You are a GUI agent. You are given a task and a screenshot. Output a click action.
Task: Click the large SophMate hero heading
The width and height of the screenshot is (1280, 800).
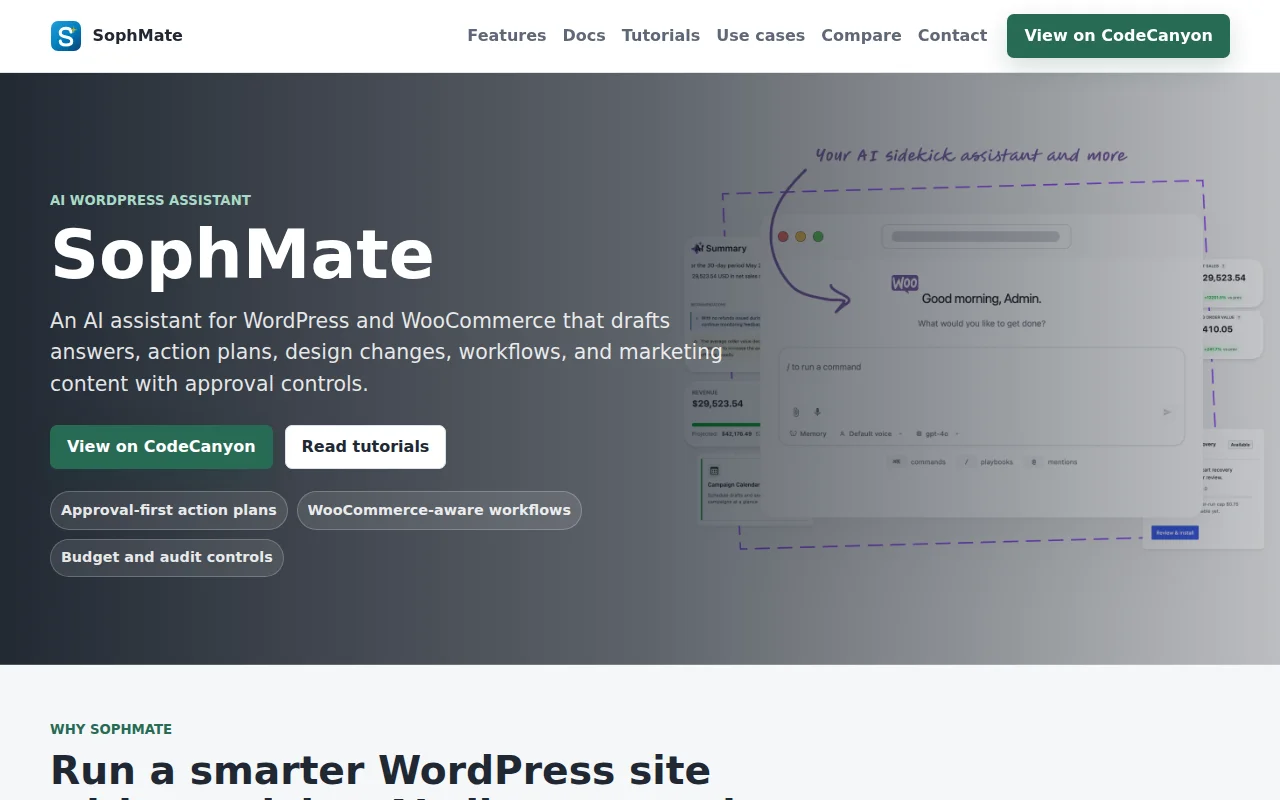242,254
